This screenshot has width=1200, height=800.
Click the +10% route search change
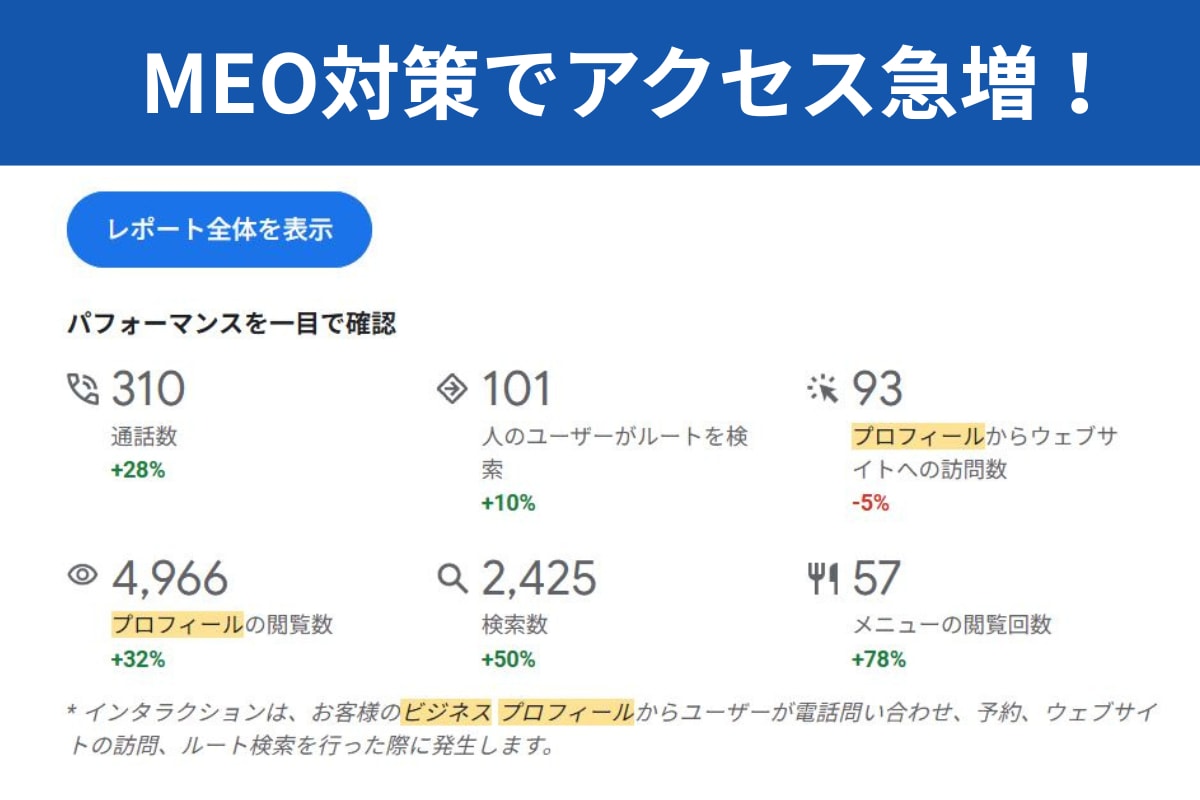tap(508, 503)
